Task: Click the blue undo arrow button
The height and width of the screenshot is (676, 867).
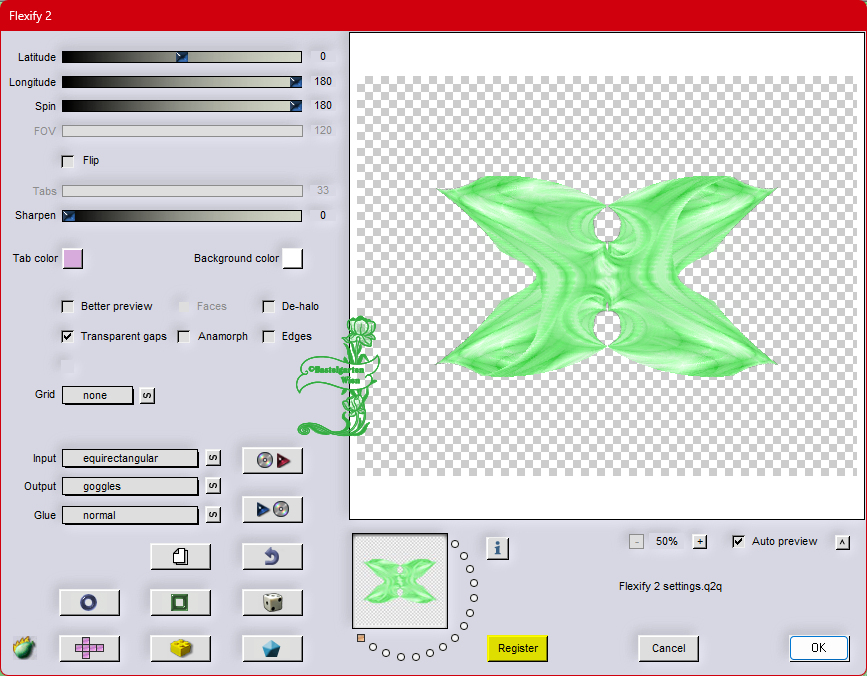Action: [272, 557]
